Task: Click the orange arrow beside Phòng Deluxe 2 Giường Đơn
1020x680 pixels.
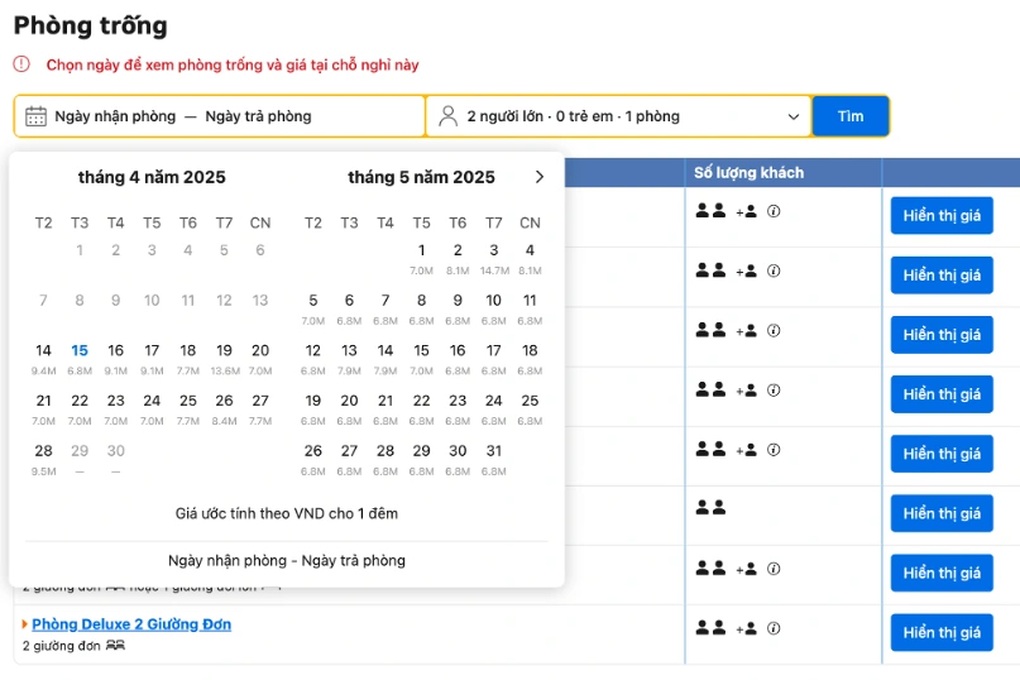Action: pos(25,625)
